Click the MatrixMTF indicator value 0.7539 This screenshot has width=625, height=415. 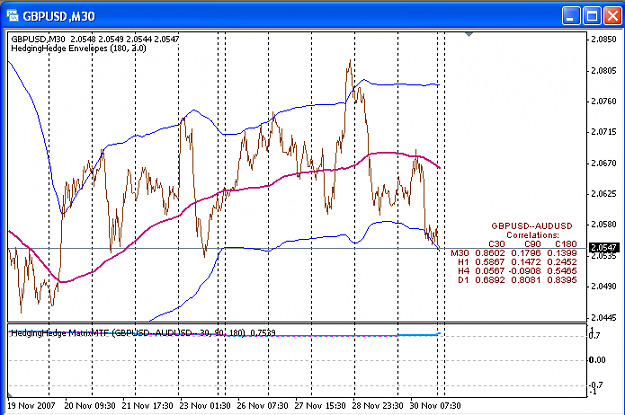[263, 332]
